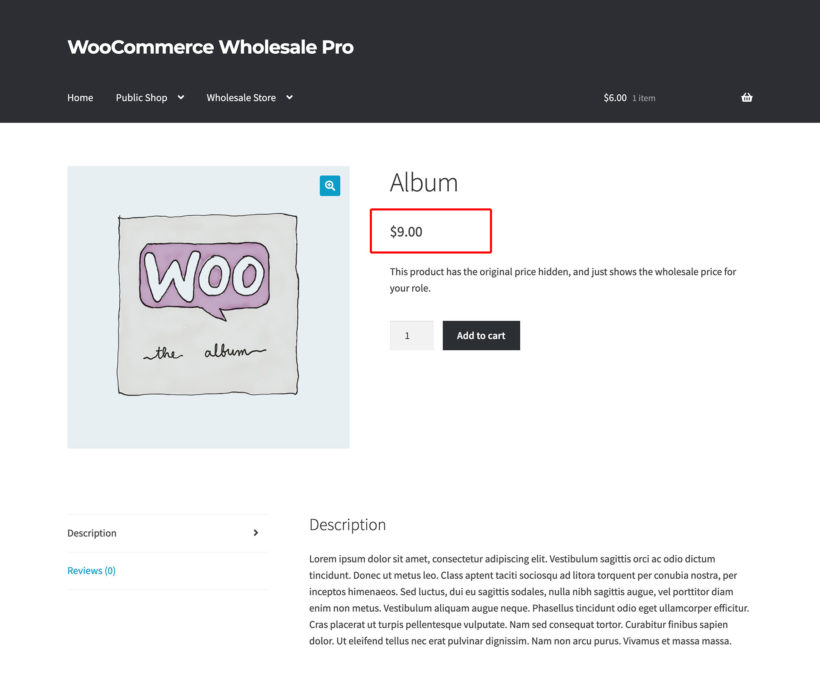
Task: Expand the Wholesale Store dropdown arrow
Action: [x=288, y=97]
